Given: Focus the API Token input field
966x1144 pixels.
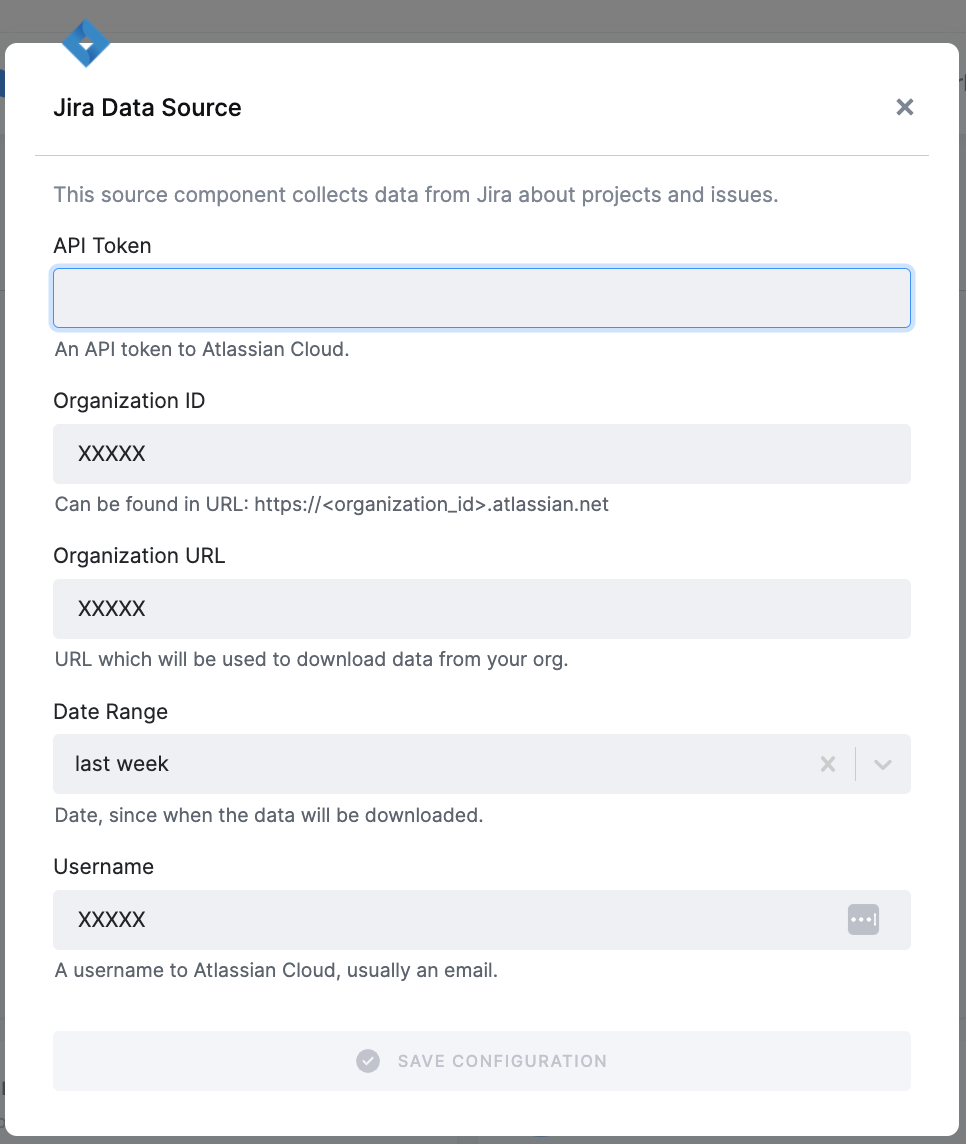Looking at the screenshot, I should [x=482, y=297].
